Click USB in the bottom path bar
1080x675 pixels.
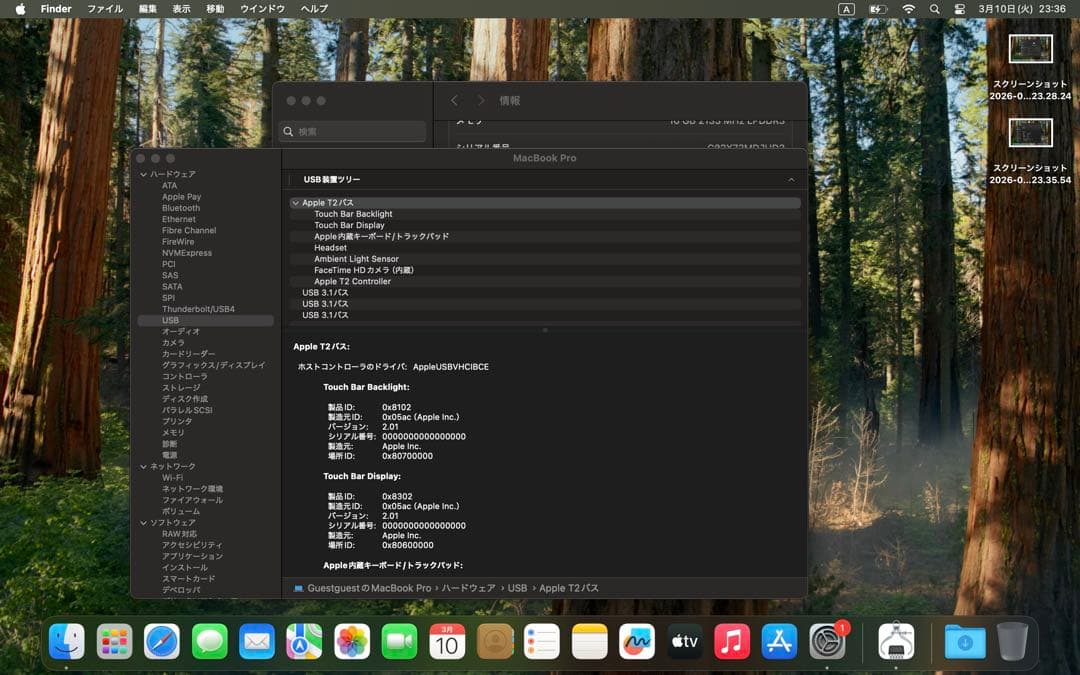pyautogui.click(x=517, y=588)
